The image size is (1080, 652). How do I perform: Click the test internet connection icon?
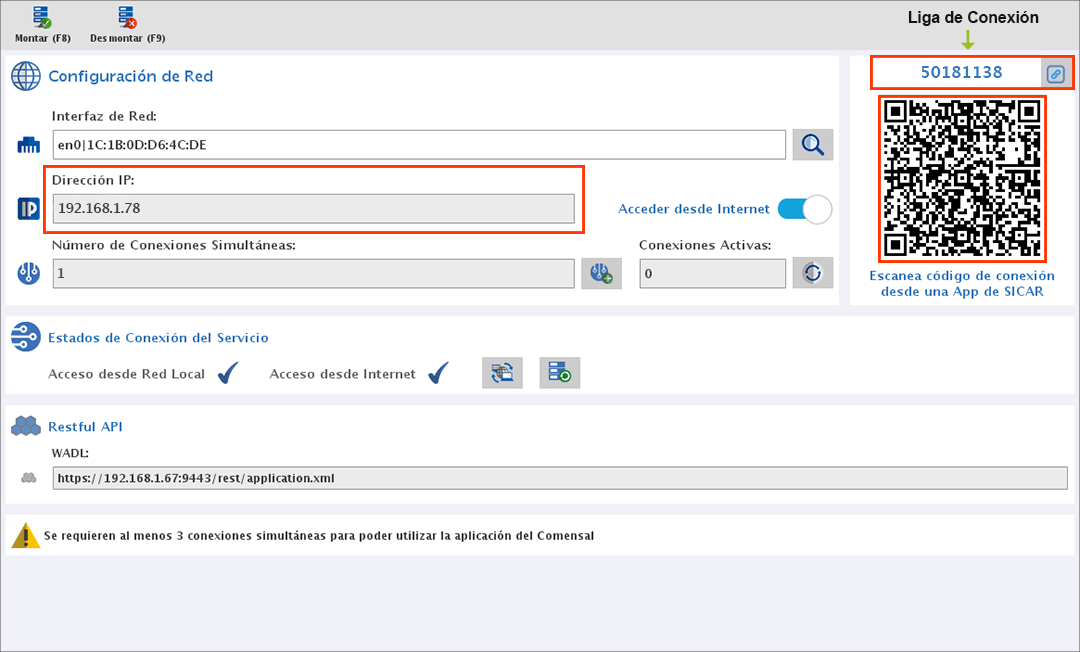502,373
